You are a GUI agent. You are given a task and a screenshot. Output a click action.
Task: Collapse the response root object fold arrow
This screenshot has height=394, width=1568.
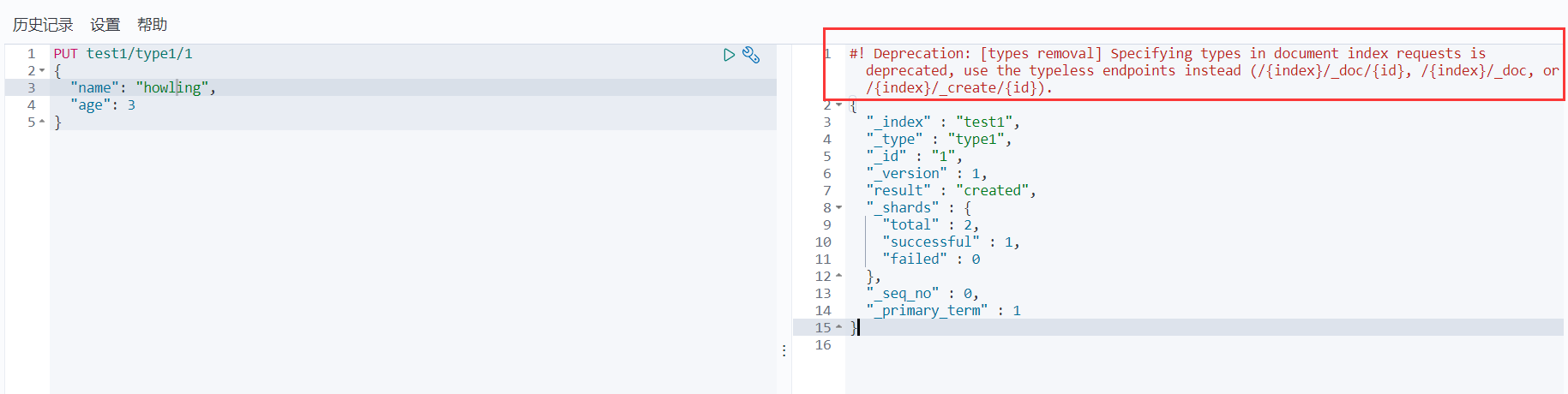tap(838, 105)
